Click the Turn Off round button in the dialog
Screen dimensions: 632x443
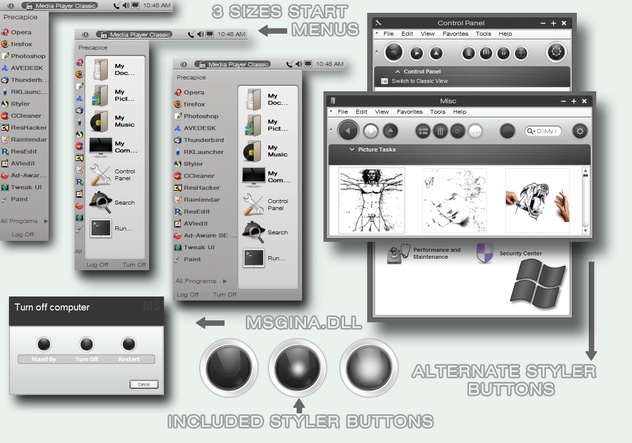point(86,344)
